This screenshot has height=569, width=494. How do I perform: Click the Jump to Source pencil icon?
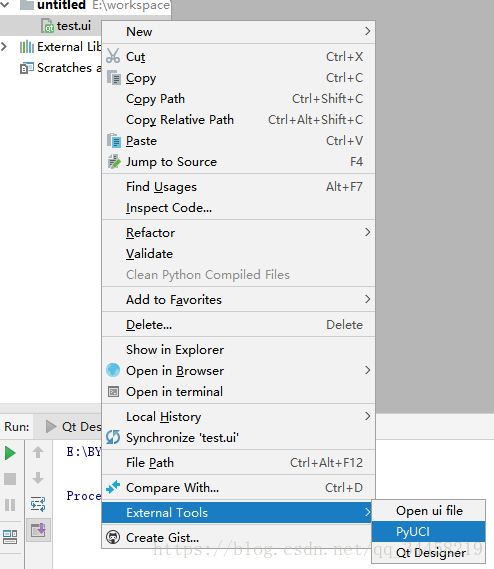114,162
